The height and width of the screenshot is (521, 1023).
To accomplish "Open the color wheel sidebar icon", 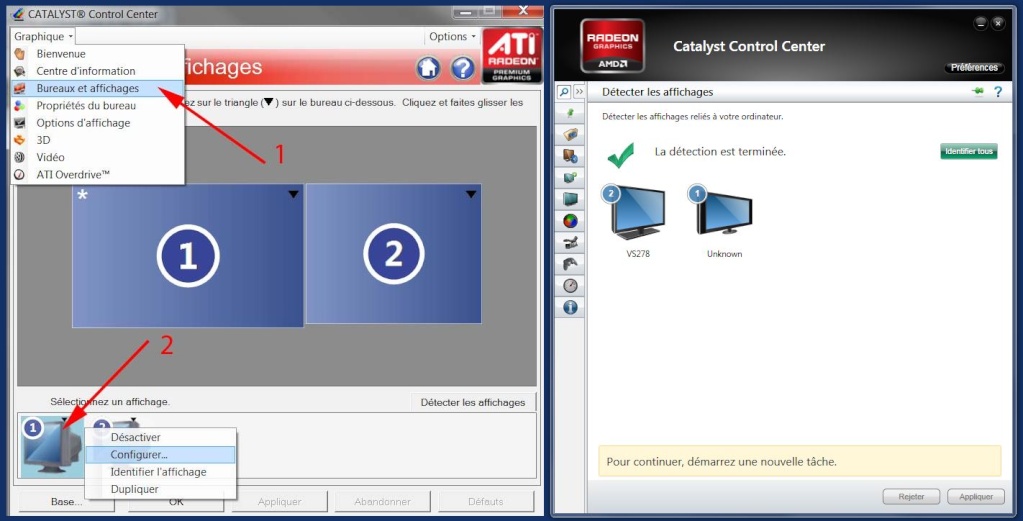I will (x=570, y=220).
